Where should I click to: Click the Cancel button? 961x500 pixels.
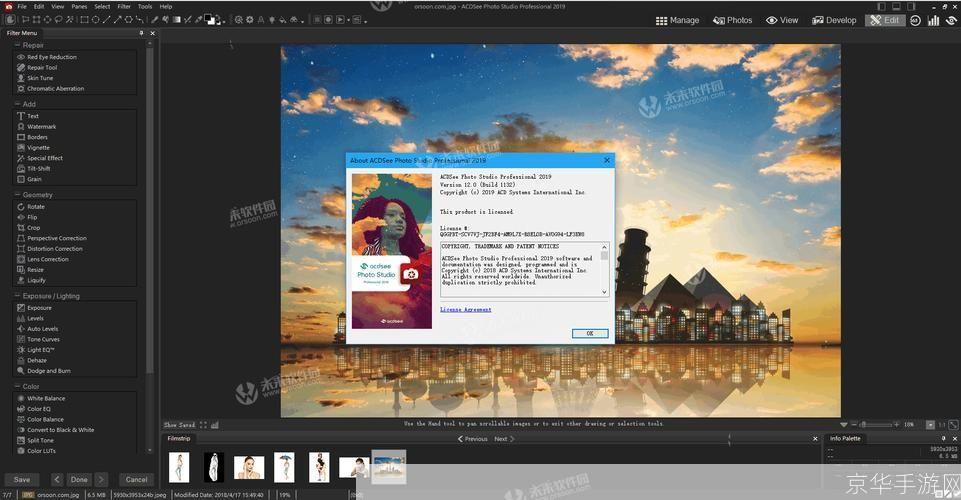point(136,480)
